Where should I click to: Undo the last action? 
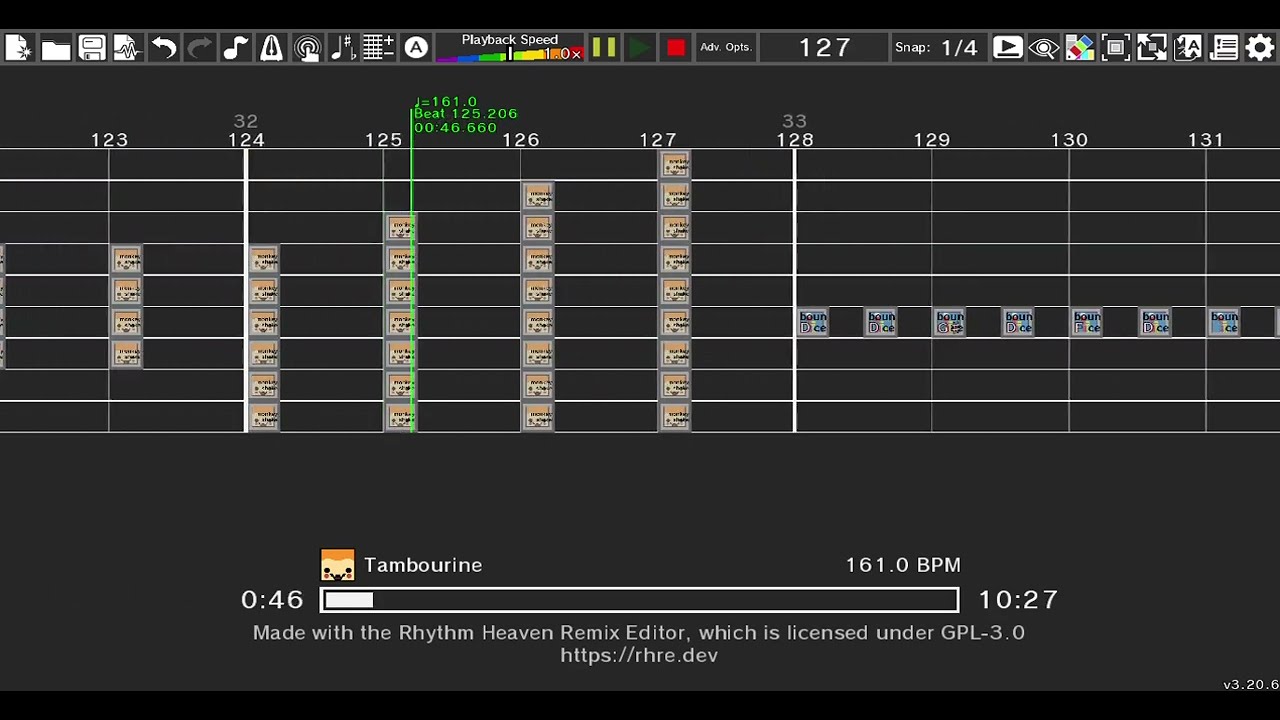[164, 48]
